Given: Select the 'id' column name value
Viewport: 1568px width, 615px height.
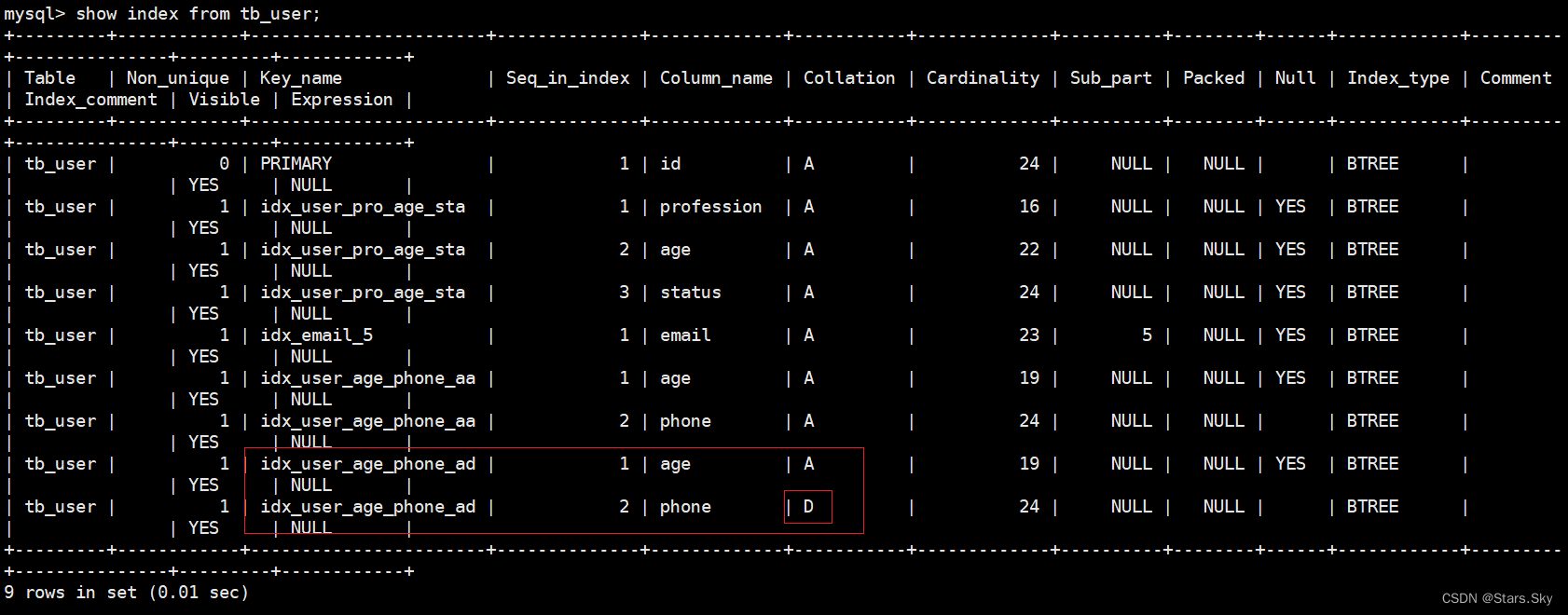Looking at the screenshot, I should (670, 164).
